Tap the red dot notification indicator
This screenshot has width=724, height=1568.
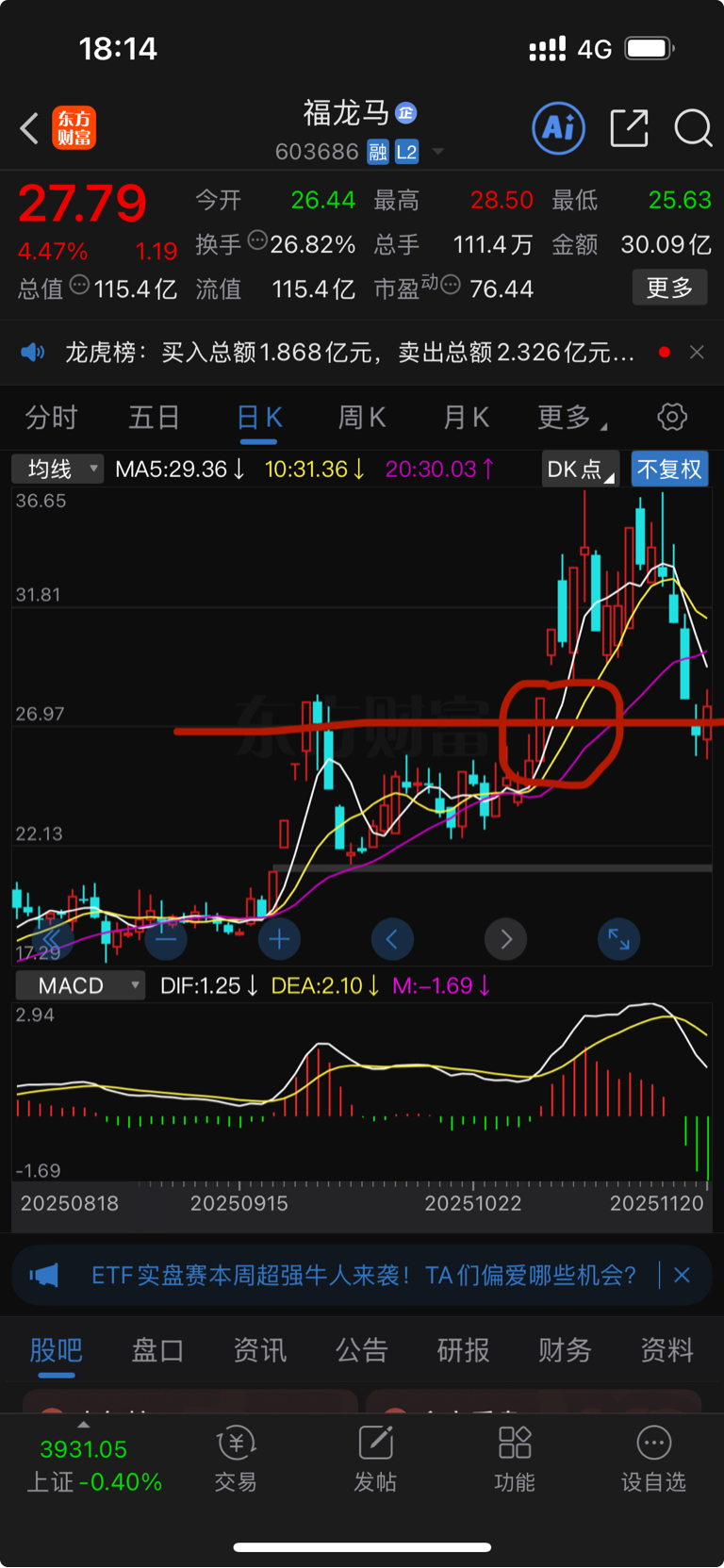point(665,352)
